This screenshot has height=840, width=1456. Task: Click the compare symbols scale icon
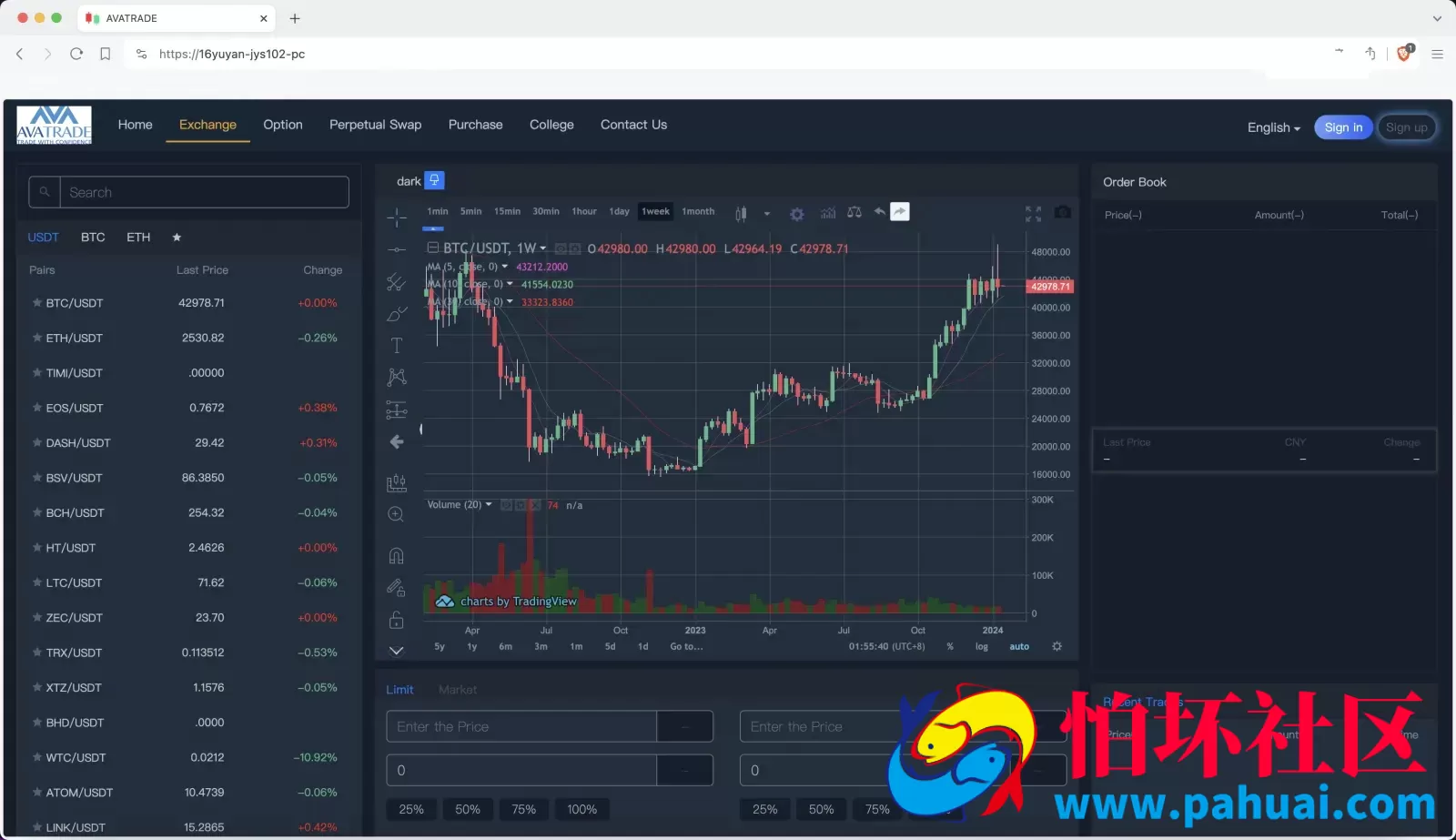[x=854, y=212]
